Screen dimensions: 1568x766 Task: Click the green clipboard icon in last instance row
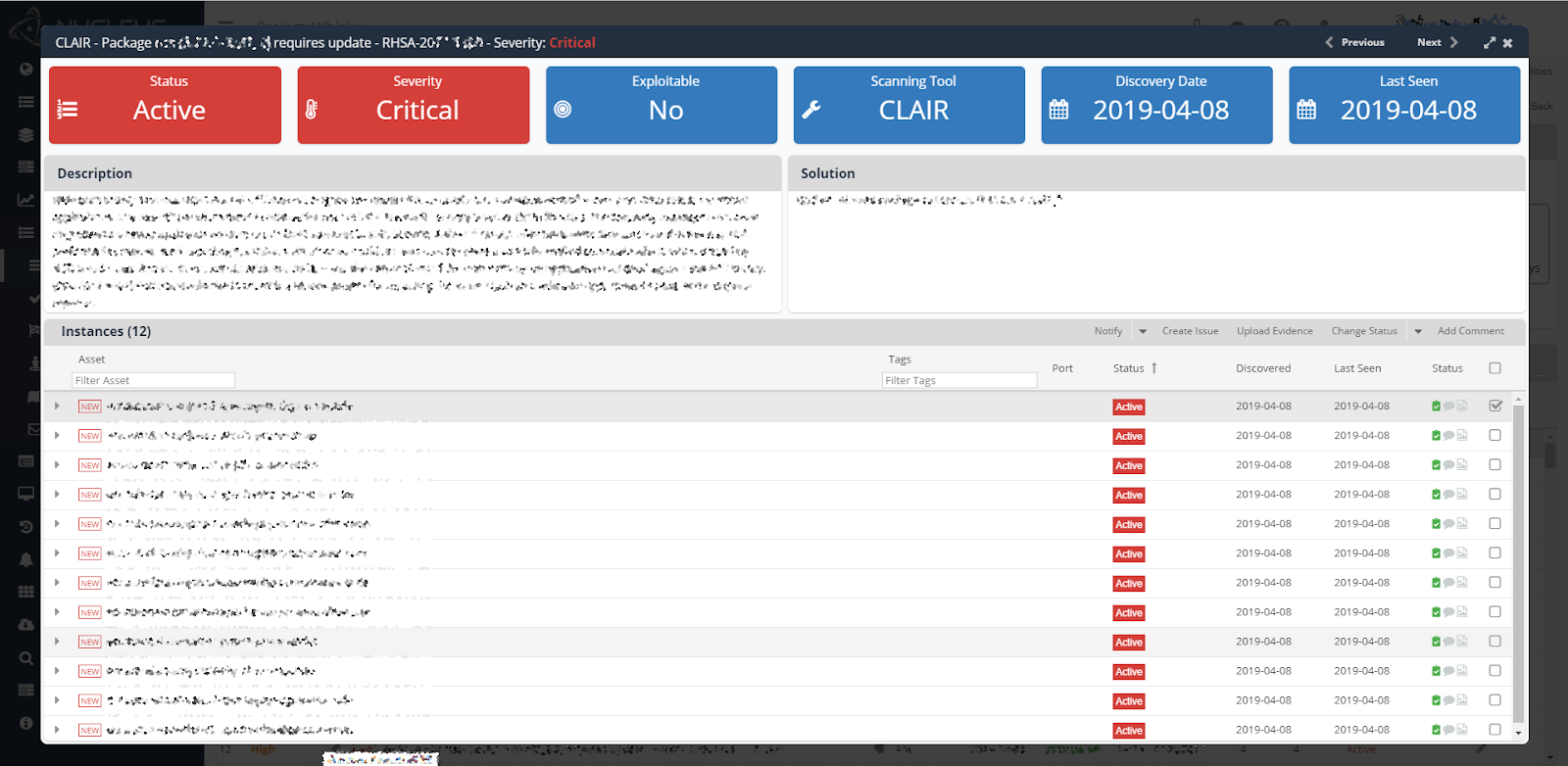point(1437,730)
